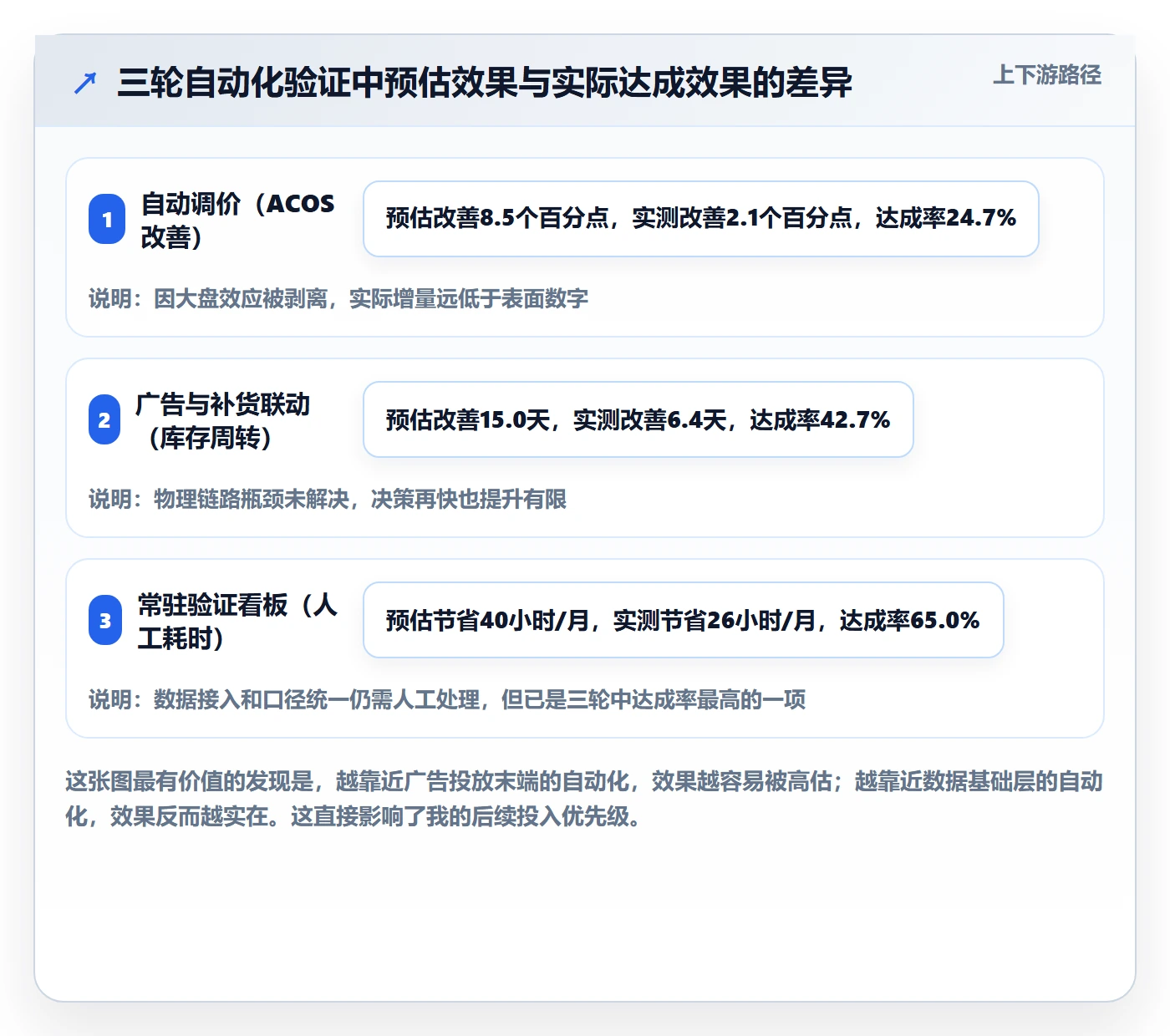
Task: Click the summary paragraph starting 这张图最有价值的发现是
Action: tap(584, 799)
